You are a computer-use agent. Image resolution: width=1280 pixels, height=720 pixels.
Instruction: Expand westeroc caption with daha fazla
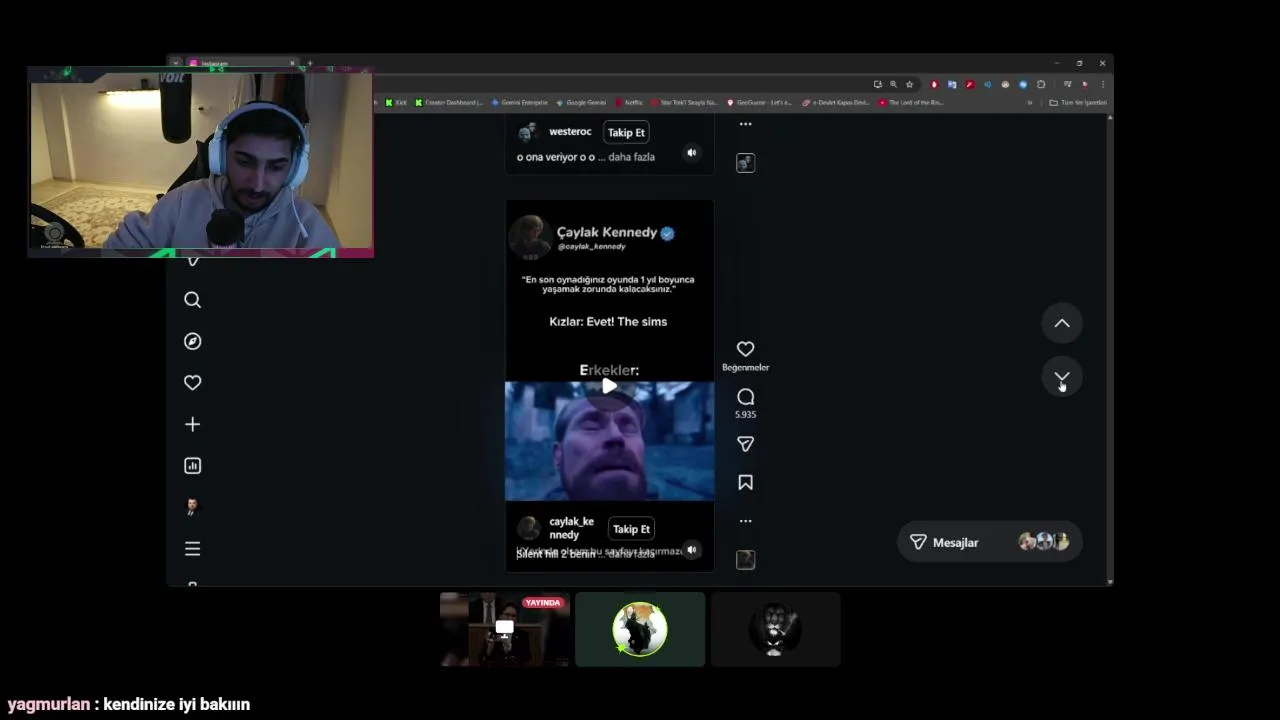[x=632, y=157]
